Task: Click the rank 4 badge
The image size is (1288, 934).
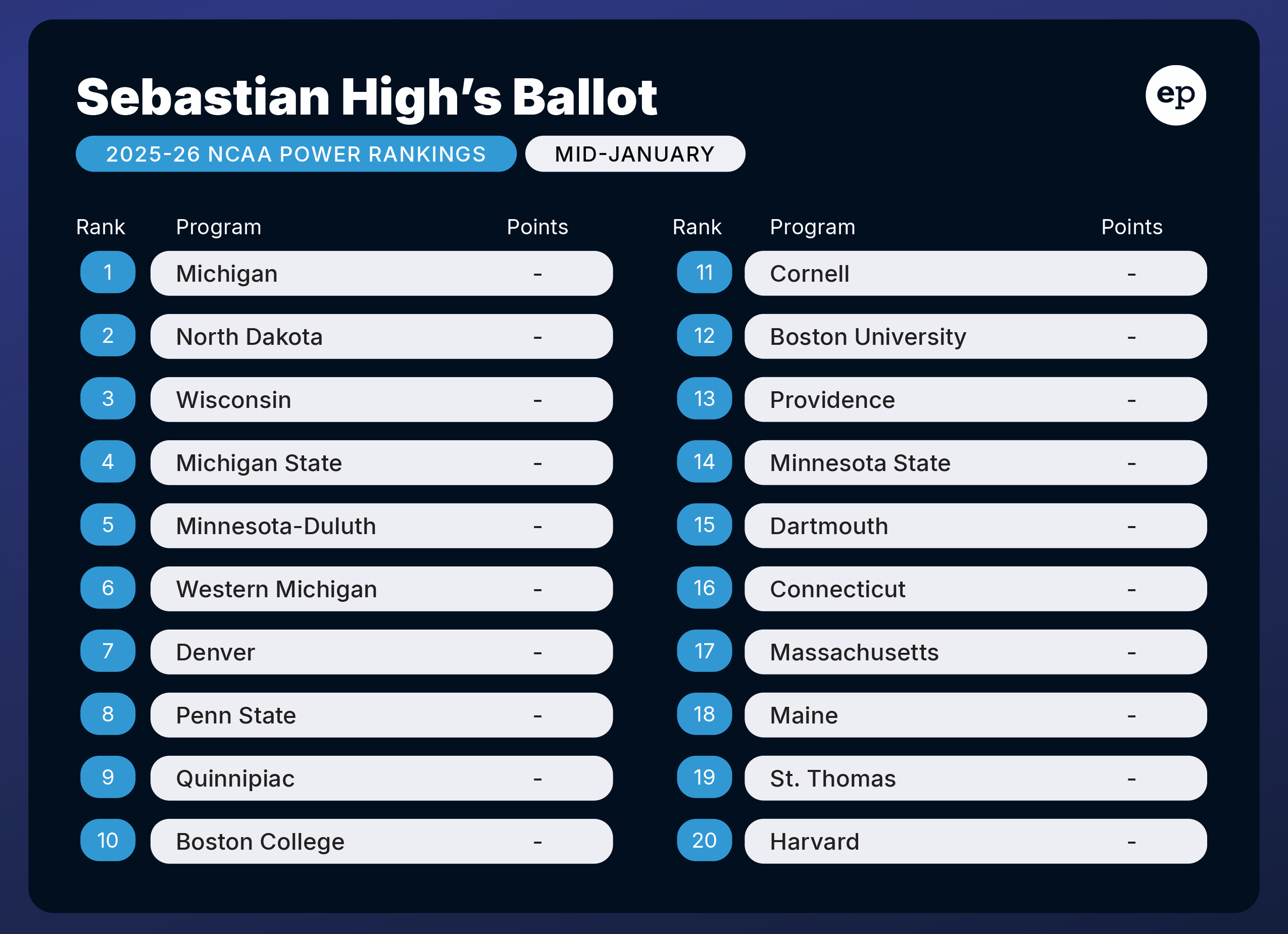Action: pyautogui.click(x=108, y=461)
